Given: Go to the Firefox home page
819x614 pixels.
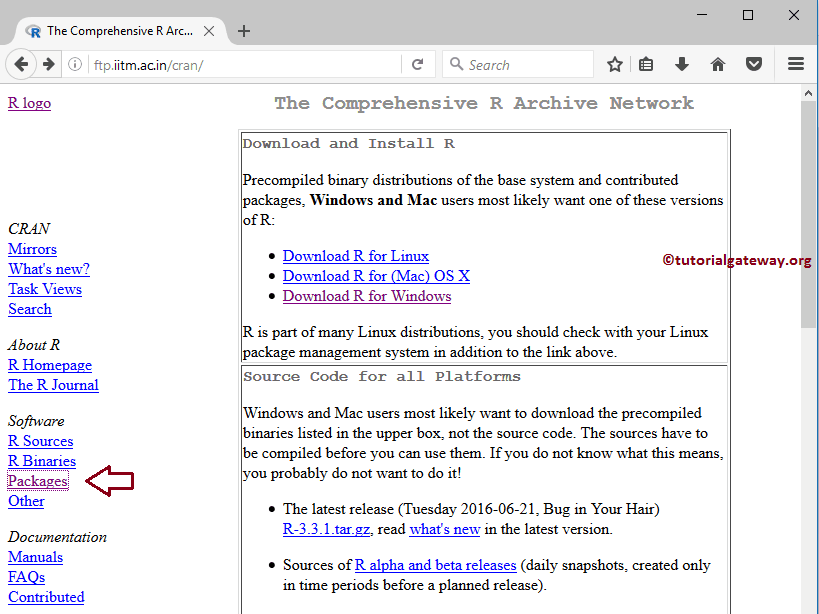Looking at the screenshot, I should [x=717, y=63].
